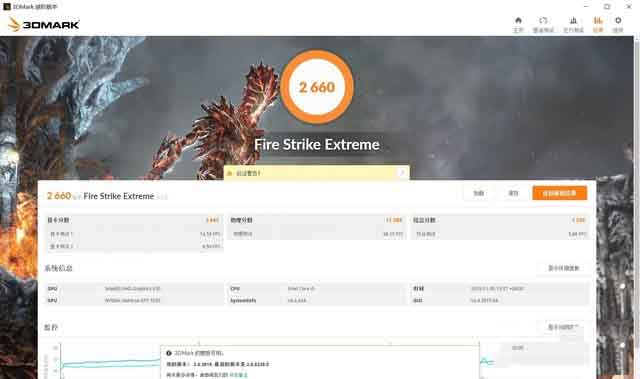
Task: Open the Stress Tests bar-chart tab
Action: (573, 24)
